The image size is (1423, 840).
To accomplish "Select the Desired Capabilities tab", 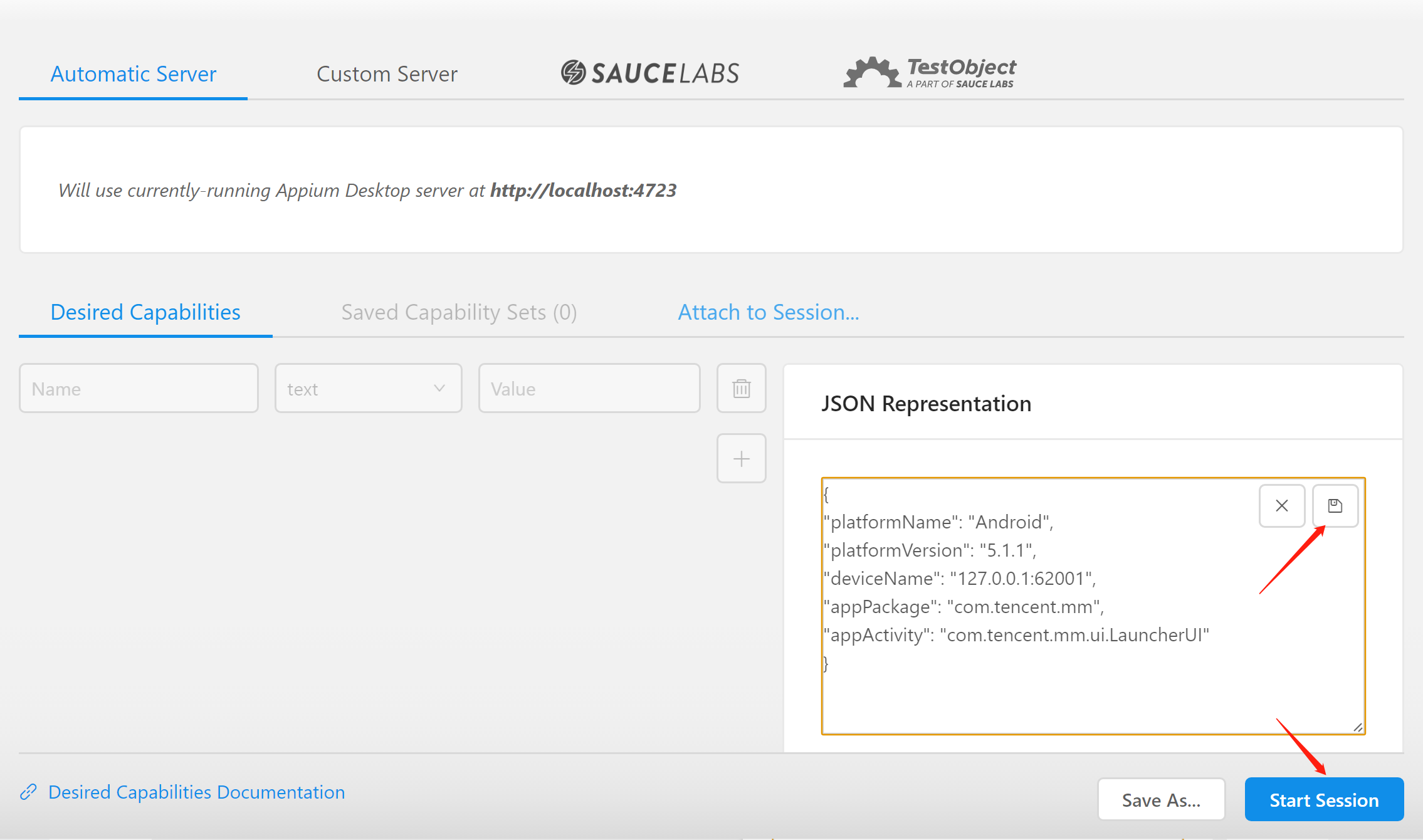I will pos(145,312).
